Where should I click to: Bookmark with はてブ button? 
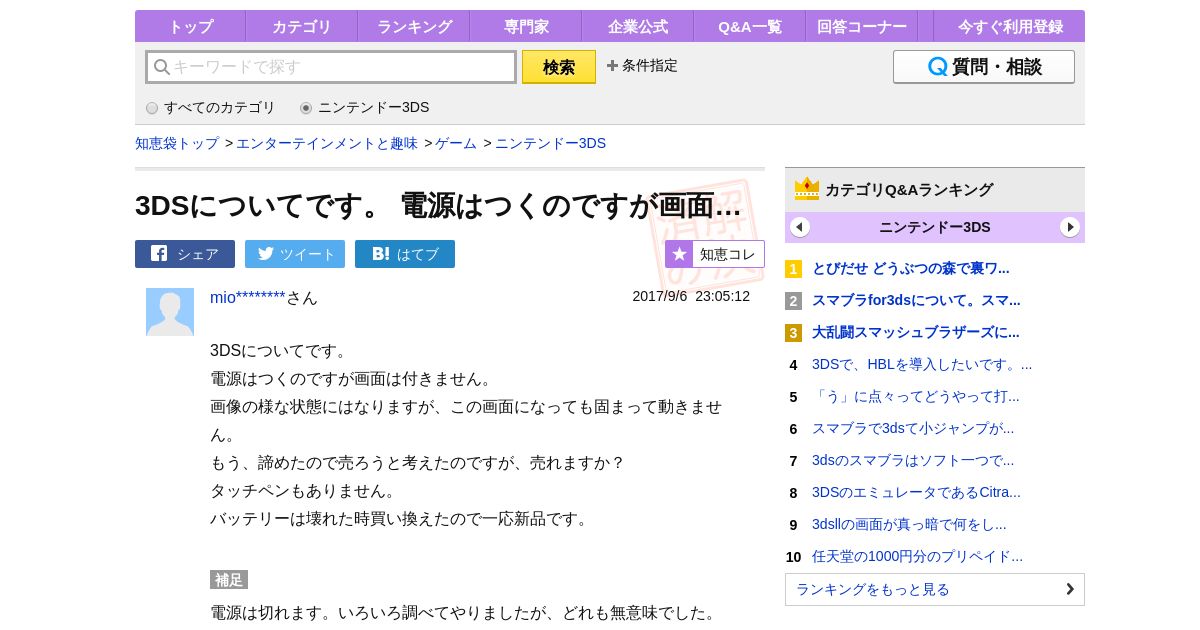[405, 254]
